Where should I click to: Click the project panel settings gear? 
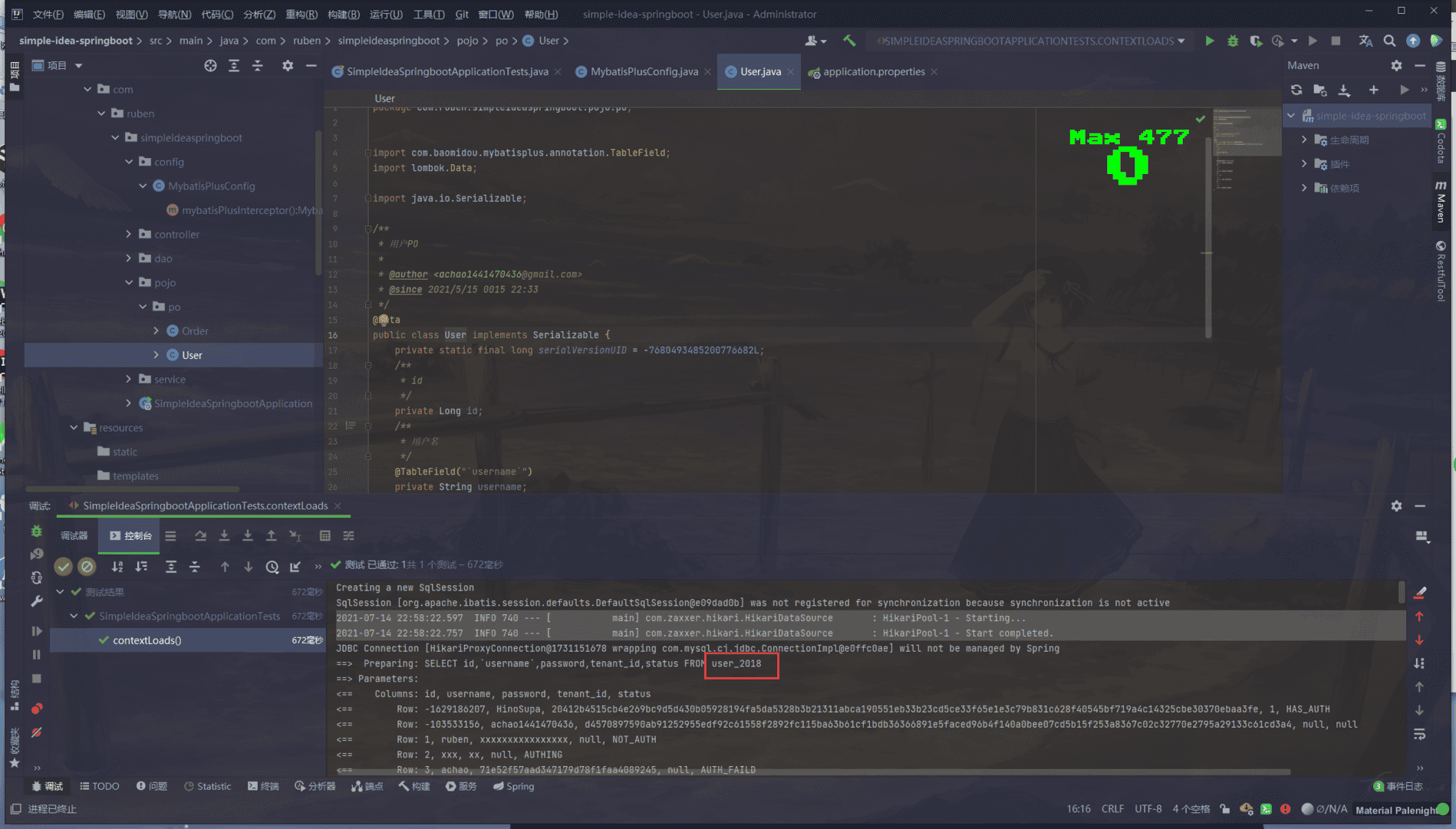(288, 66)
